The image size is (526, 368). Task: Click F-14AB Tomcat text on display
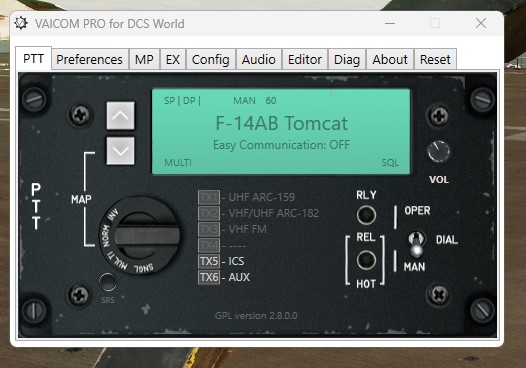281,123
